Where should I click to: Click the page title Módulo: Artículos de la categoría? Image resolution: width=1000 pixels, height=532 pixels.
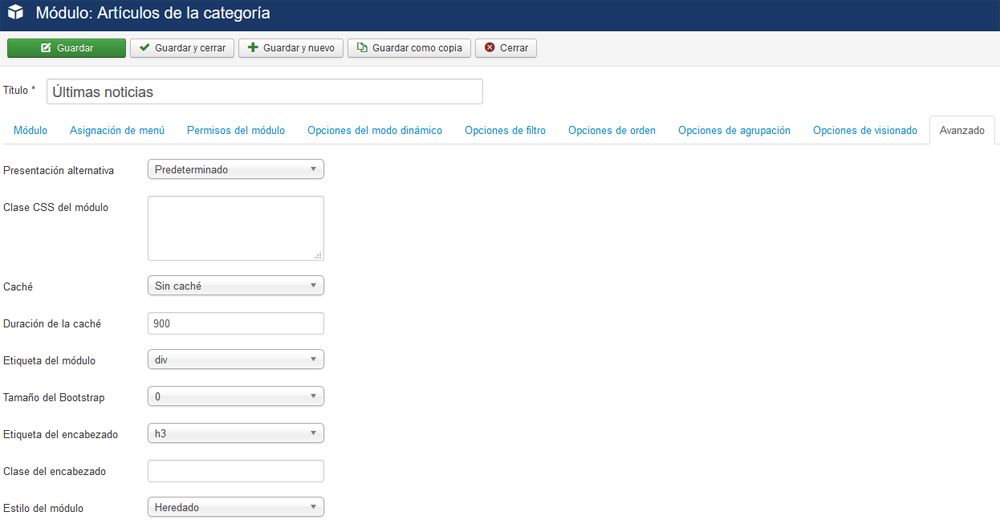tap(153, 13)
